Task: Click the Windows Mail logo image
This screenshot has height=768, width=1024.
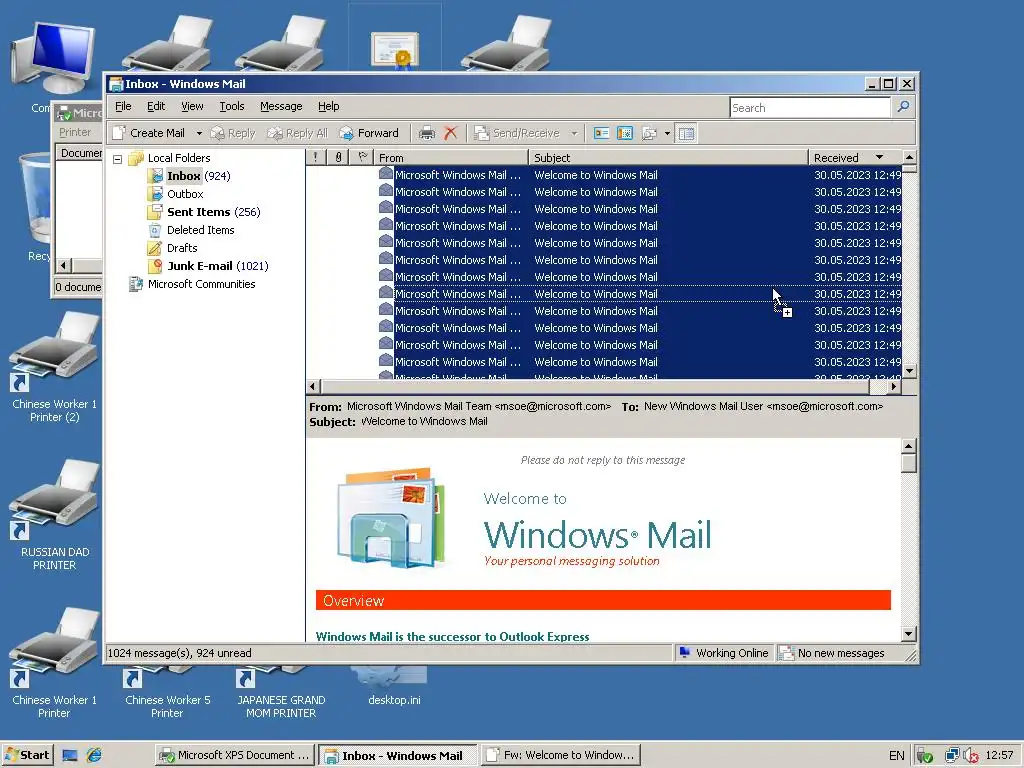Action: 391,517
